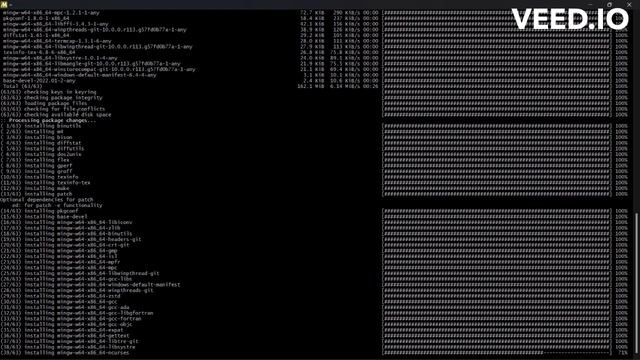Click 'installing mingw-w64-x86_64-ncurses' line
The height and width of the screenshot is (360, 640).
click(x=65, y=353)
